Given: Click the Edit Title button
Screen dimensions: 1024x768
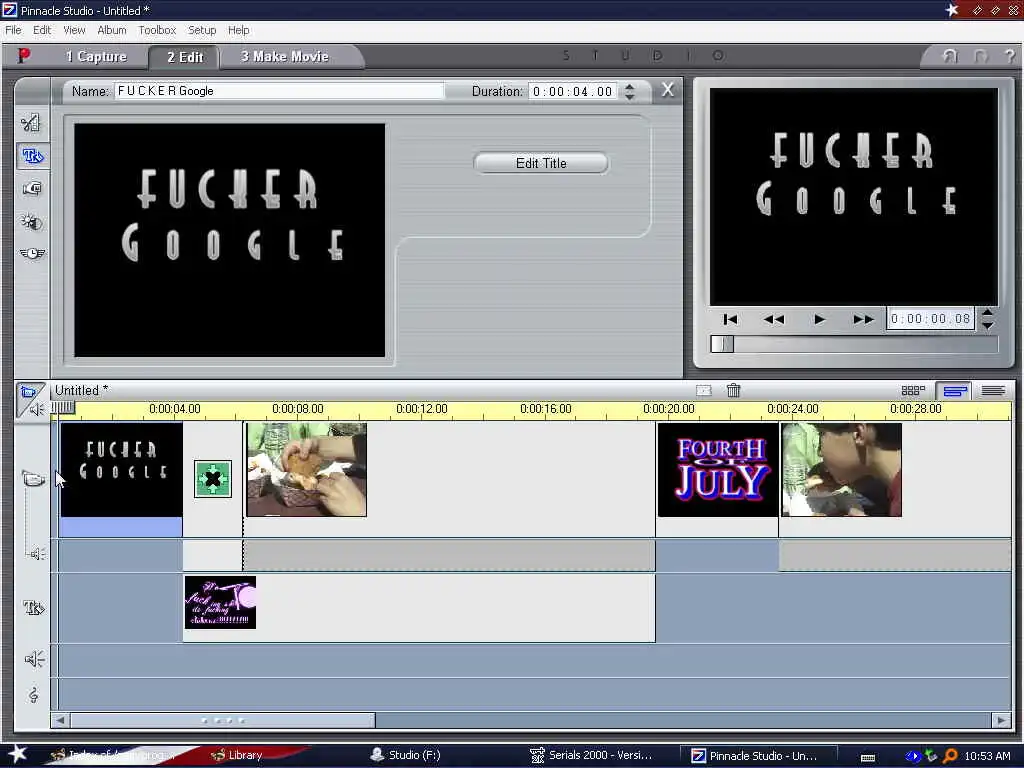Looking at the screenshot, I should coord(541,163).
